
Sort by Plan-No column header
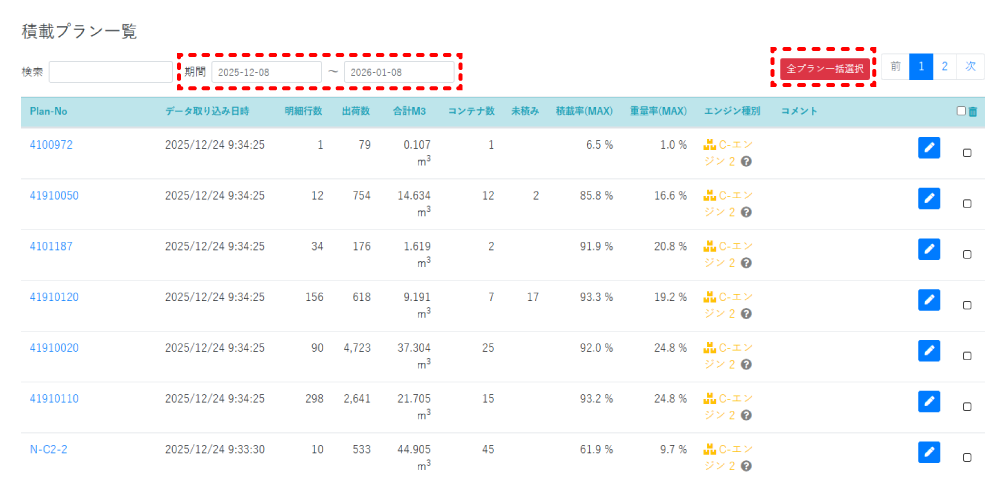48,111
